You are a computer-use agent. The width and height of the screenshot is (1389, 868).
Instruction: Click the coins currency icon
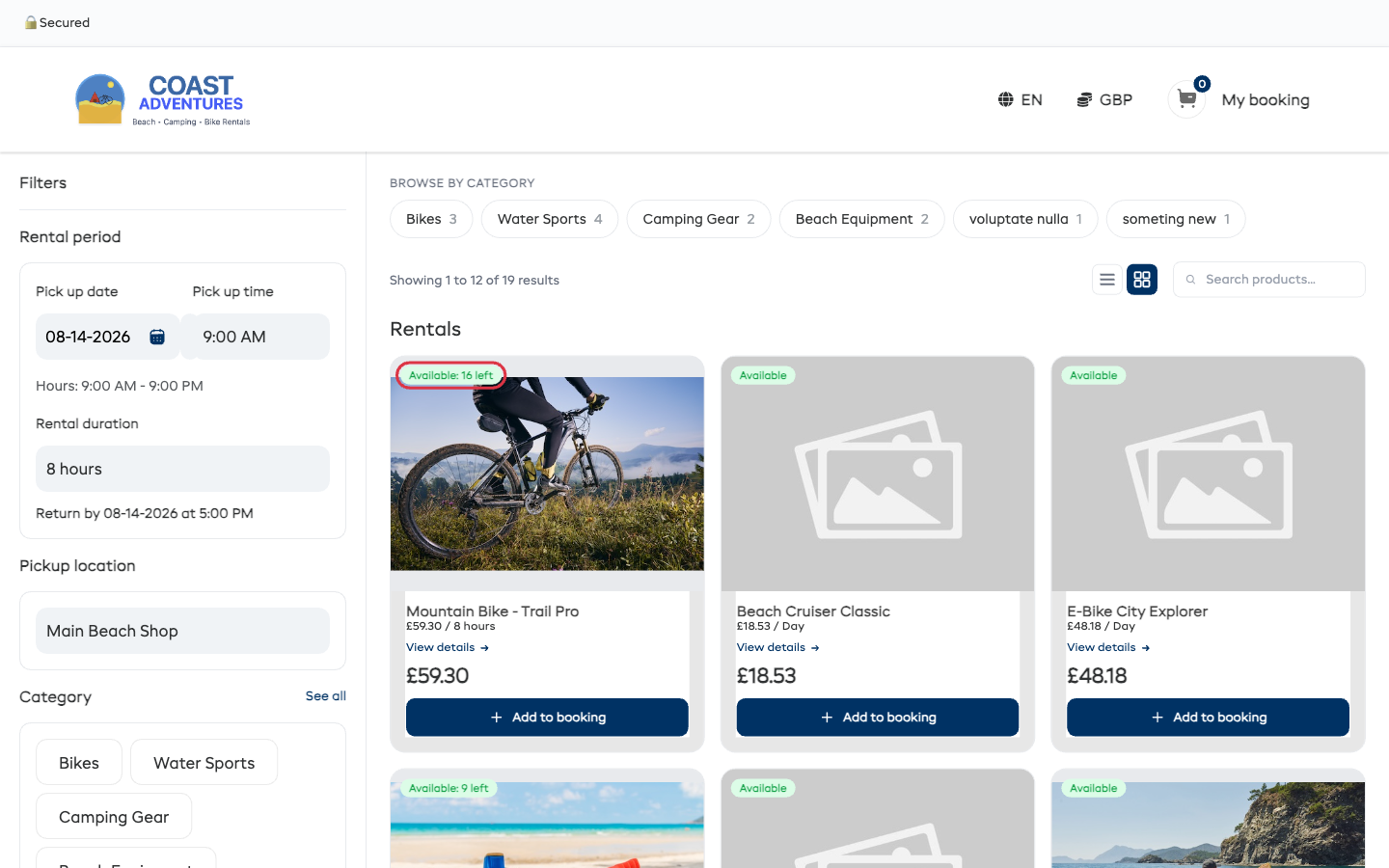[x=1084, y=99]
